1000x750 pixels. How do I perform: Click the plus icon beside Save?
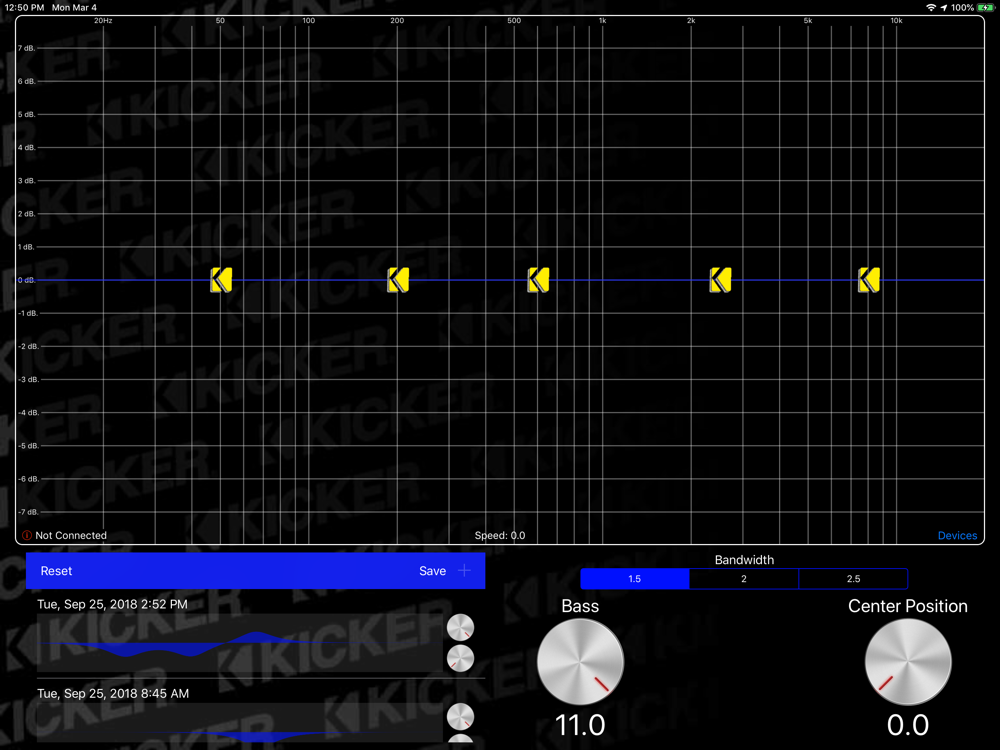[x=464, y=570]
